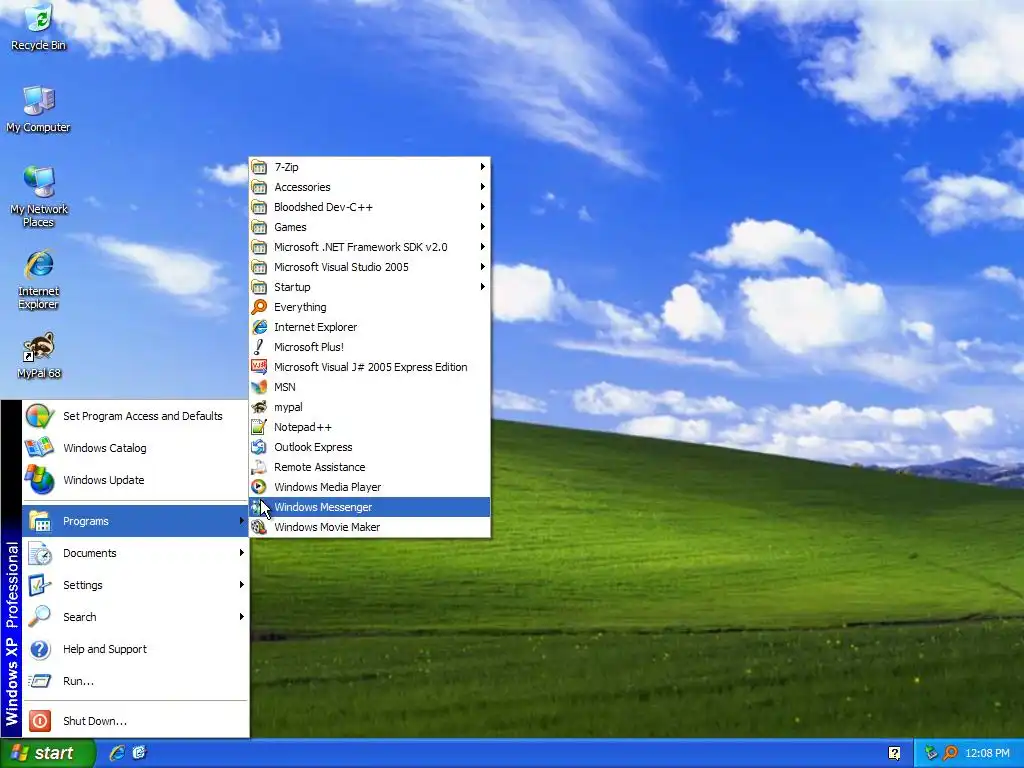Viewport: 1024px width, 768px height.
Task: Click the 7-Zip folder label
Action: [286, 167]
